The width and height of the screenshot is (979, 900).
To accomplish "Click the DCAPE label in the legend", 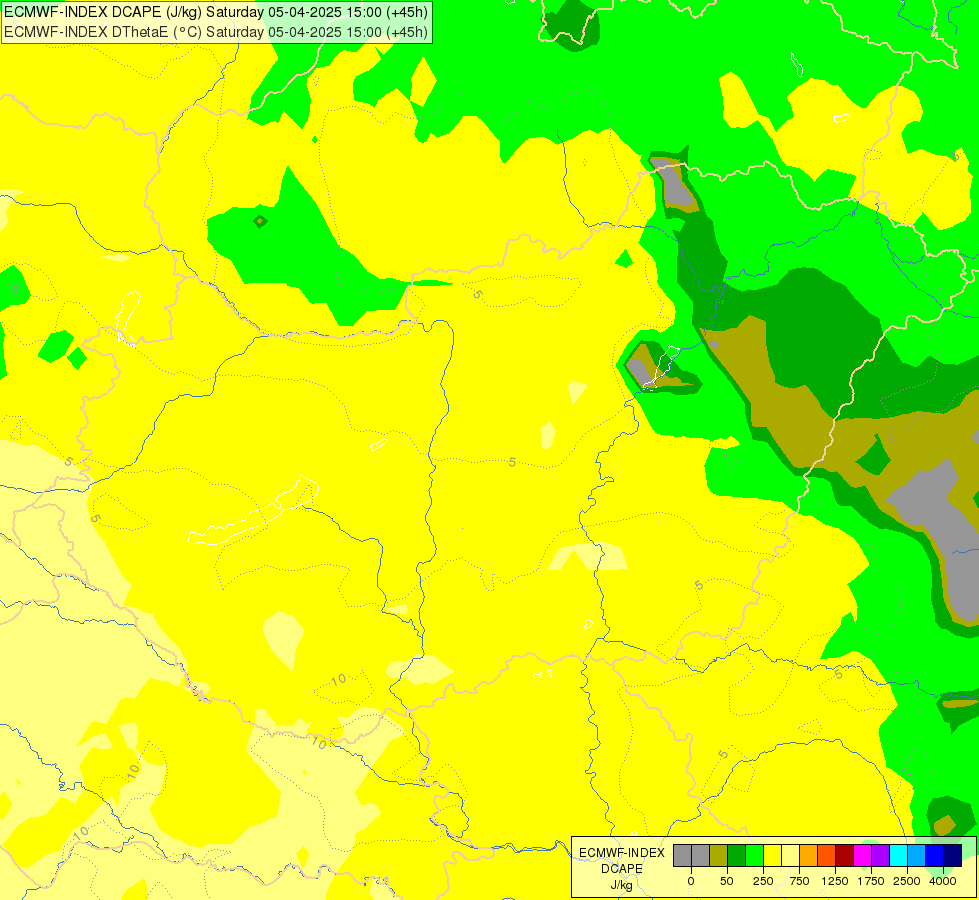I will coord(622,869).
